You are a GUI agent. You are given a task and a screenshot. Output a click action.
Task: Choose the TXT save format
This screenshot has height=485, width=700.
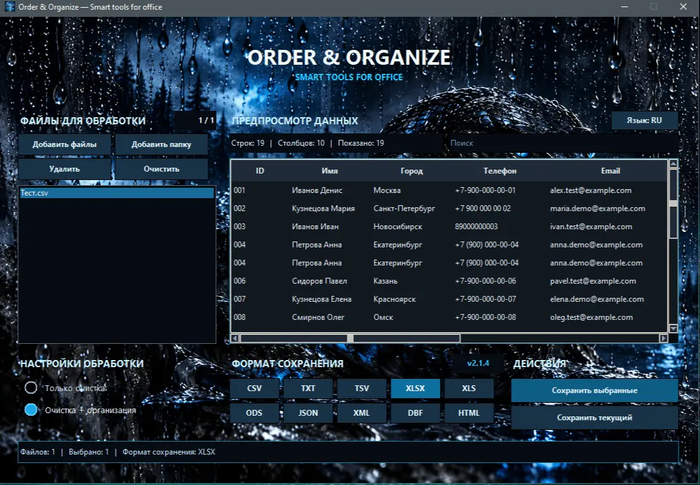click(x=308, y=388)
